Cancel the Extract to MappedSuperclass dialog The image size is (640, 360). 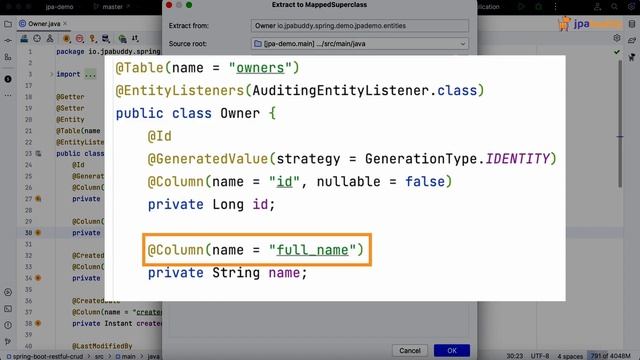tap(410, 350)
